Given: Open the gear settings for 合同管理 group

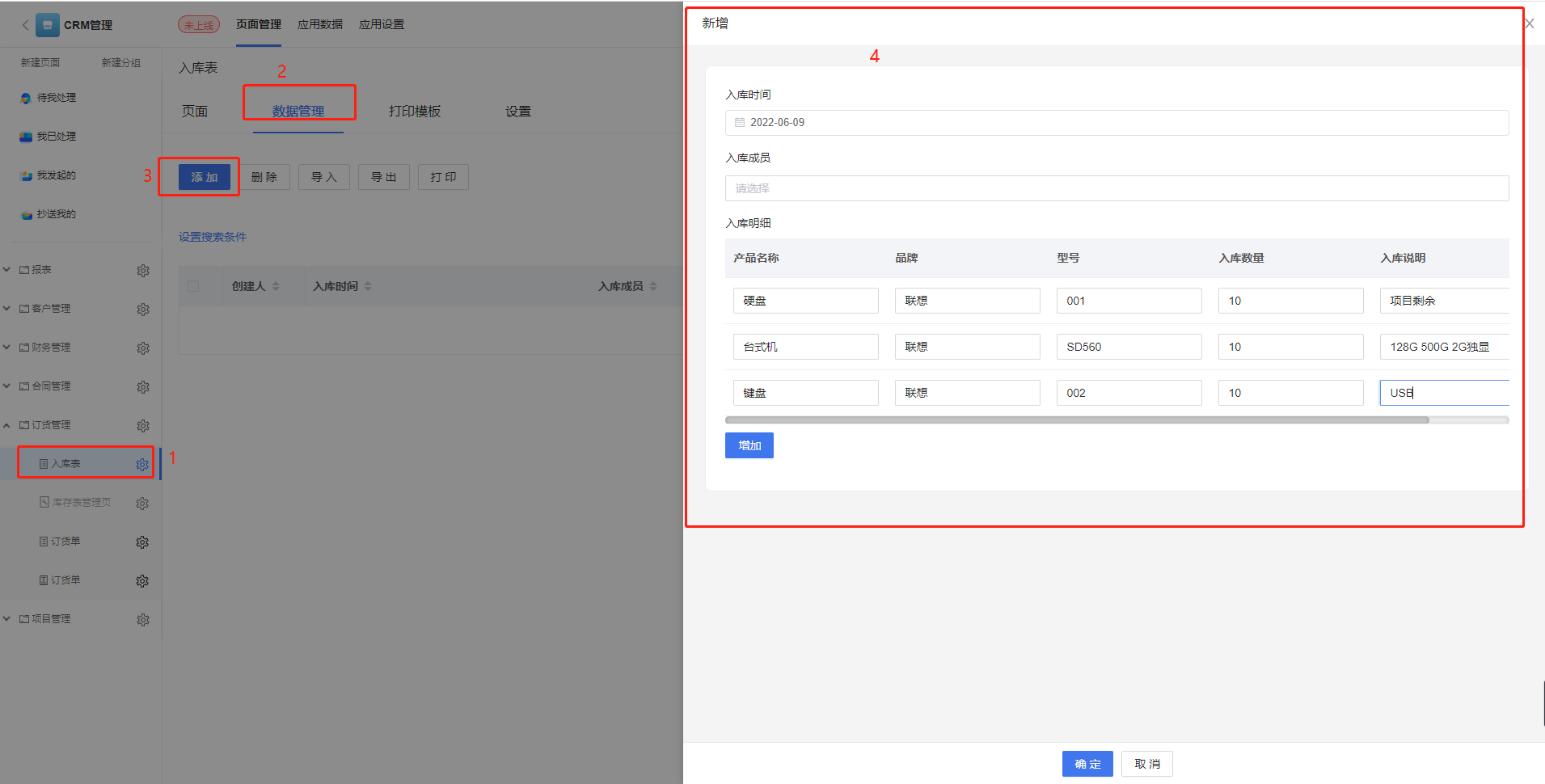Looking at the screenshot, I should point(143,387).
